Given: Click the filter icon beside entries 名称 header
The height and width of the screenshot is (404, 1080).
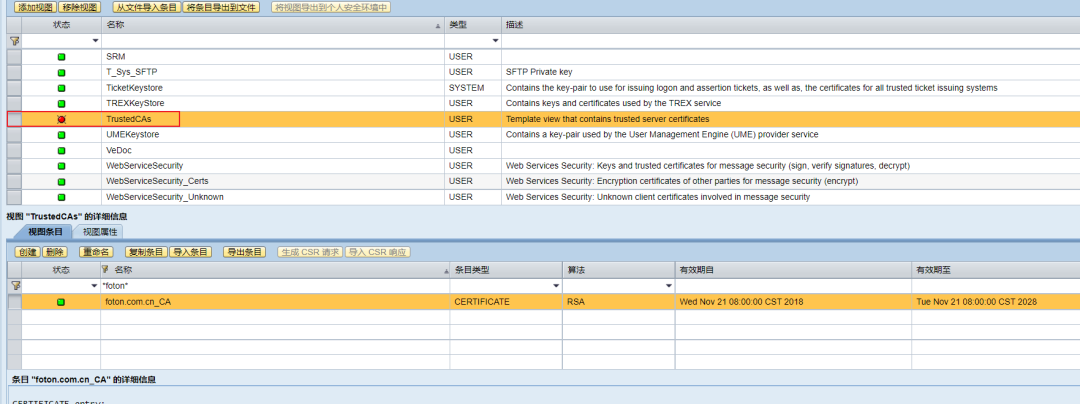Looking at the screenshot, I should (x=105, y=269).
